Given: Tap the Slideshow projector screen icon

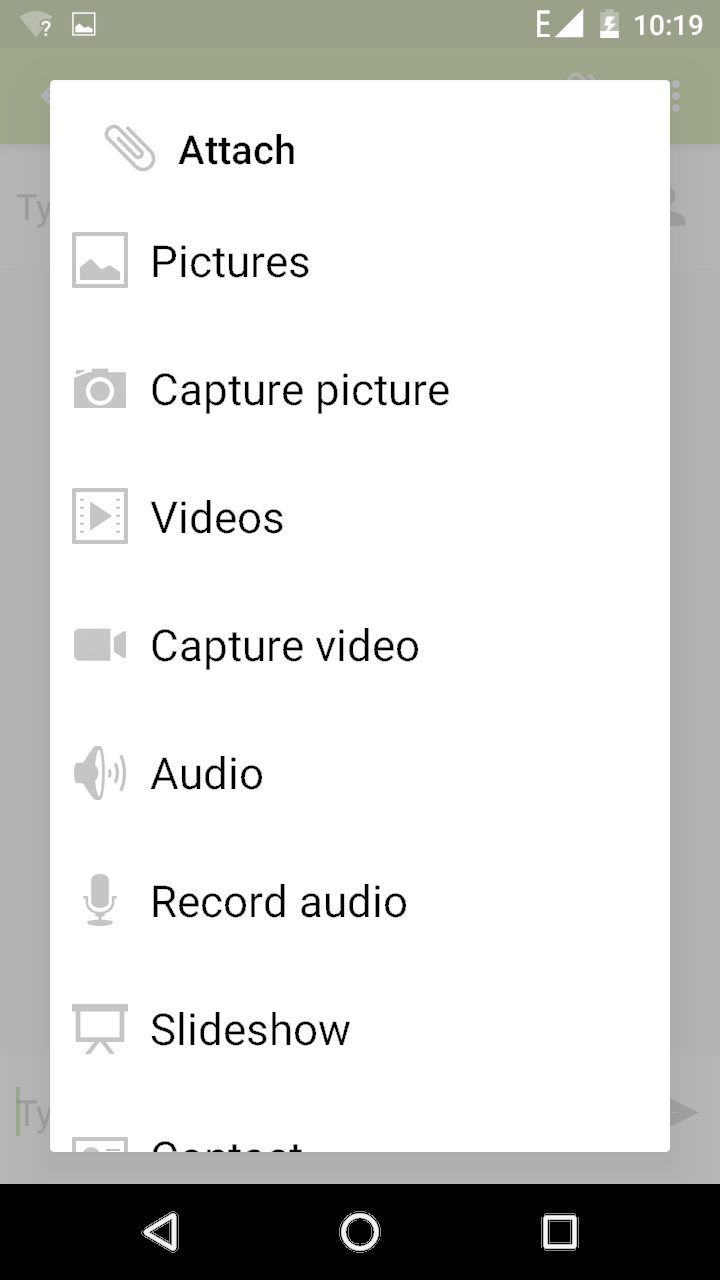Looking at the screenshot, I should tap(100, 1029).
